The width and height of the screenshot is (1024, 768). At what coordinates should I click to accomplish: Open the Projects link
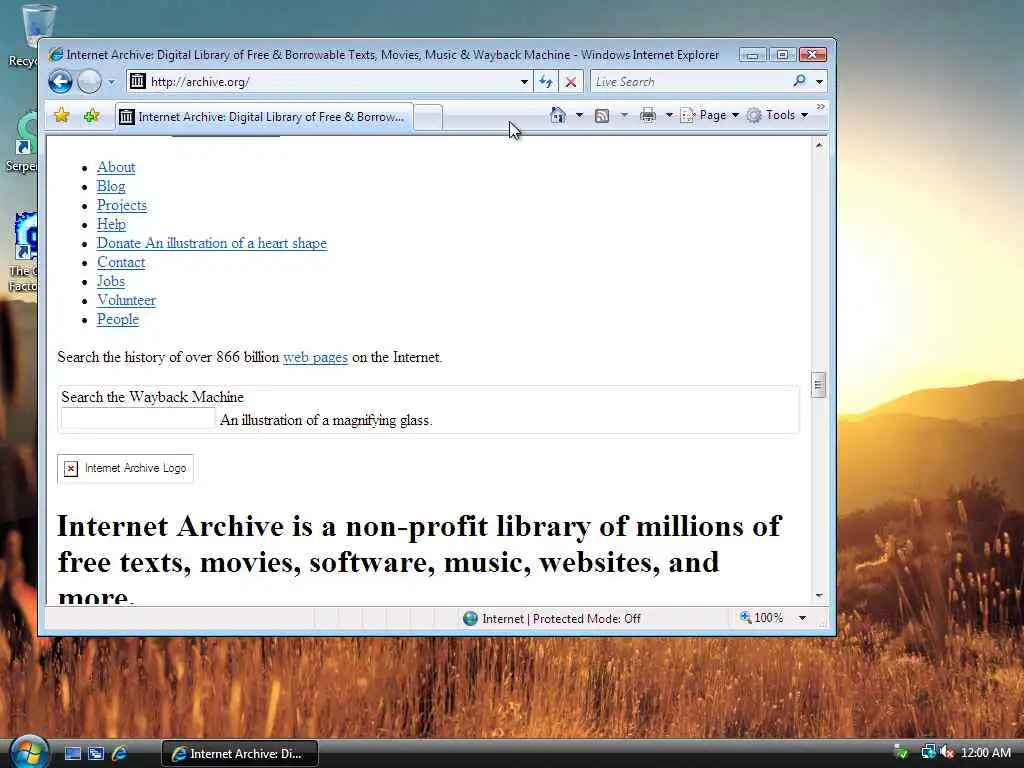pos(121,205)
